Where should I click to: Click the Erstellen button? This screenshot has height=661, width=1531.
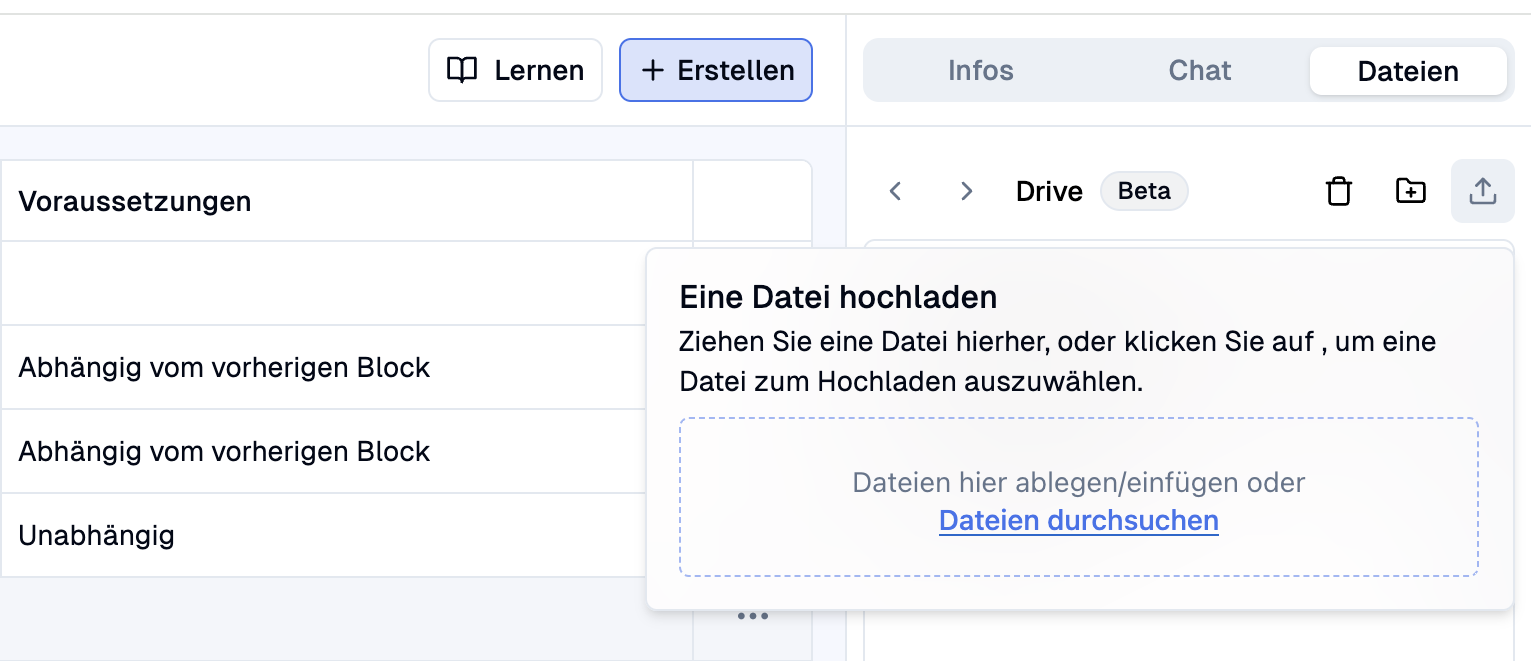coord(716,70)
